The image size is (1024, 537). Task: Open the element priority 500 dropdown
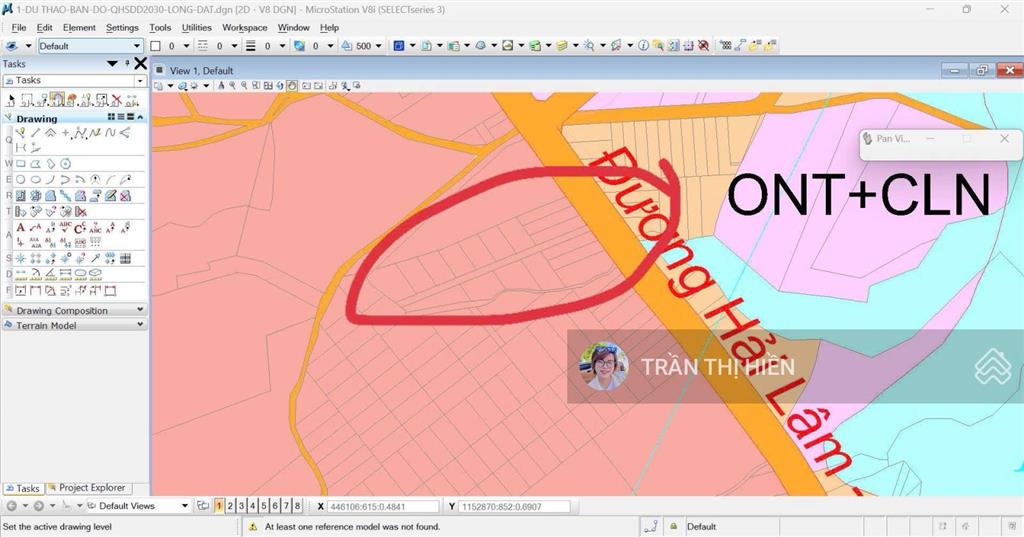pos(378,46)
